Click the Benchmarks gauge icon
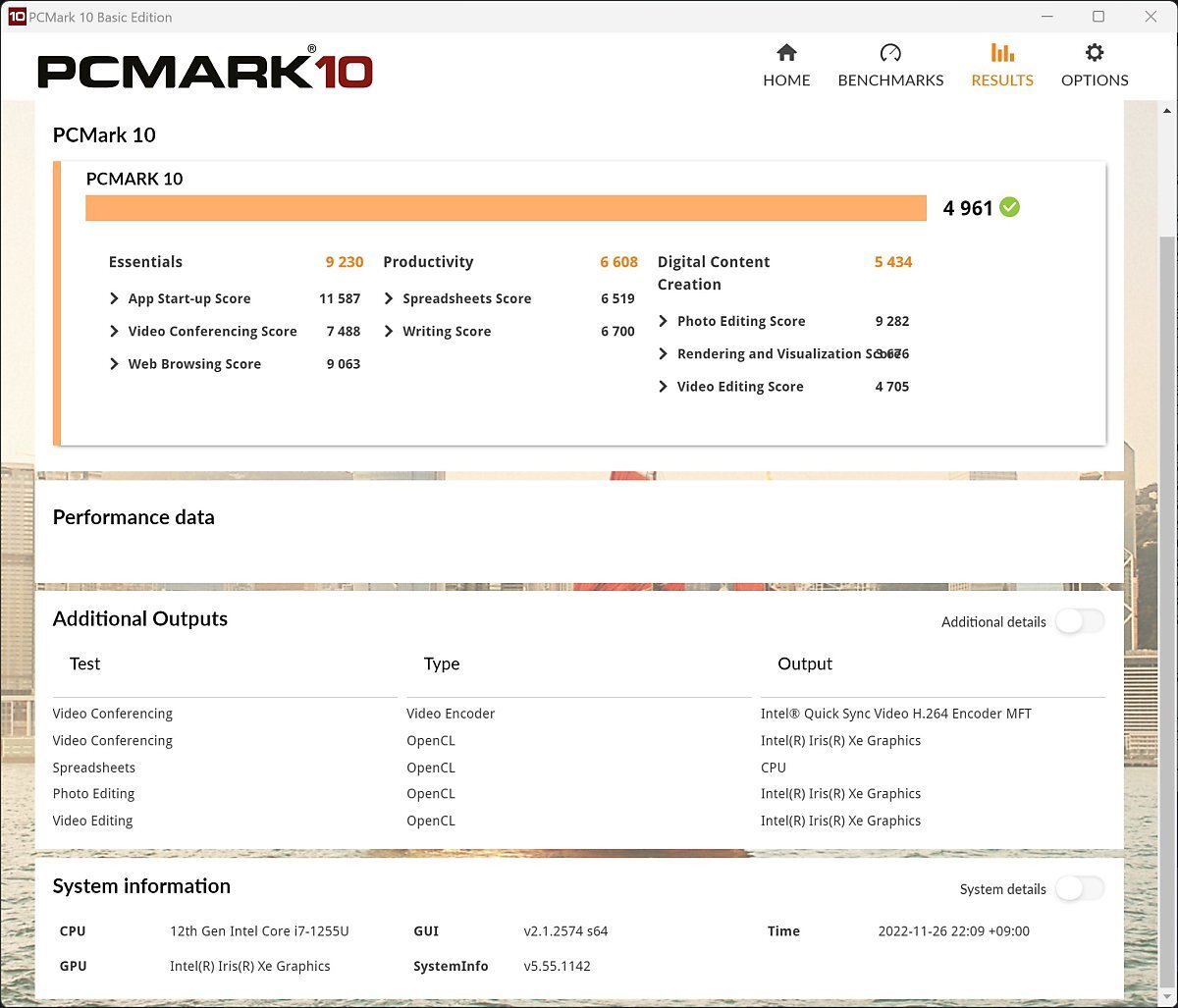Image resolution: width=1178 pixels, height=1008 pixels. pos(890,53)
